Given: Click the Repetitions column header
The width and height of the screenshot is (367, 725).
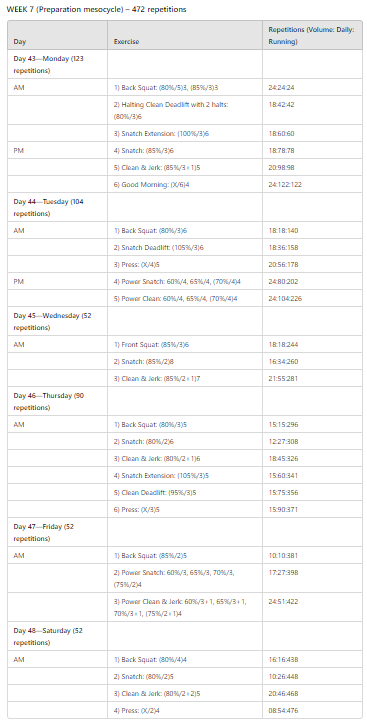Looking at the screenshot, I should (x=312, y=35).
